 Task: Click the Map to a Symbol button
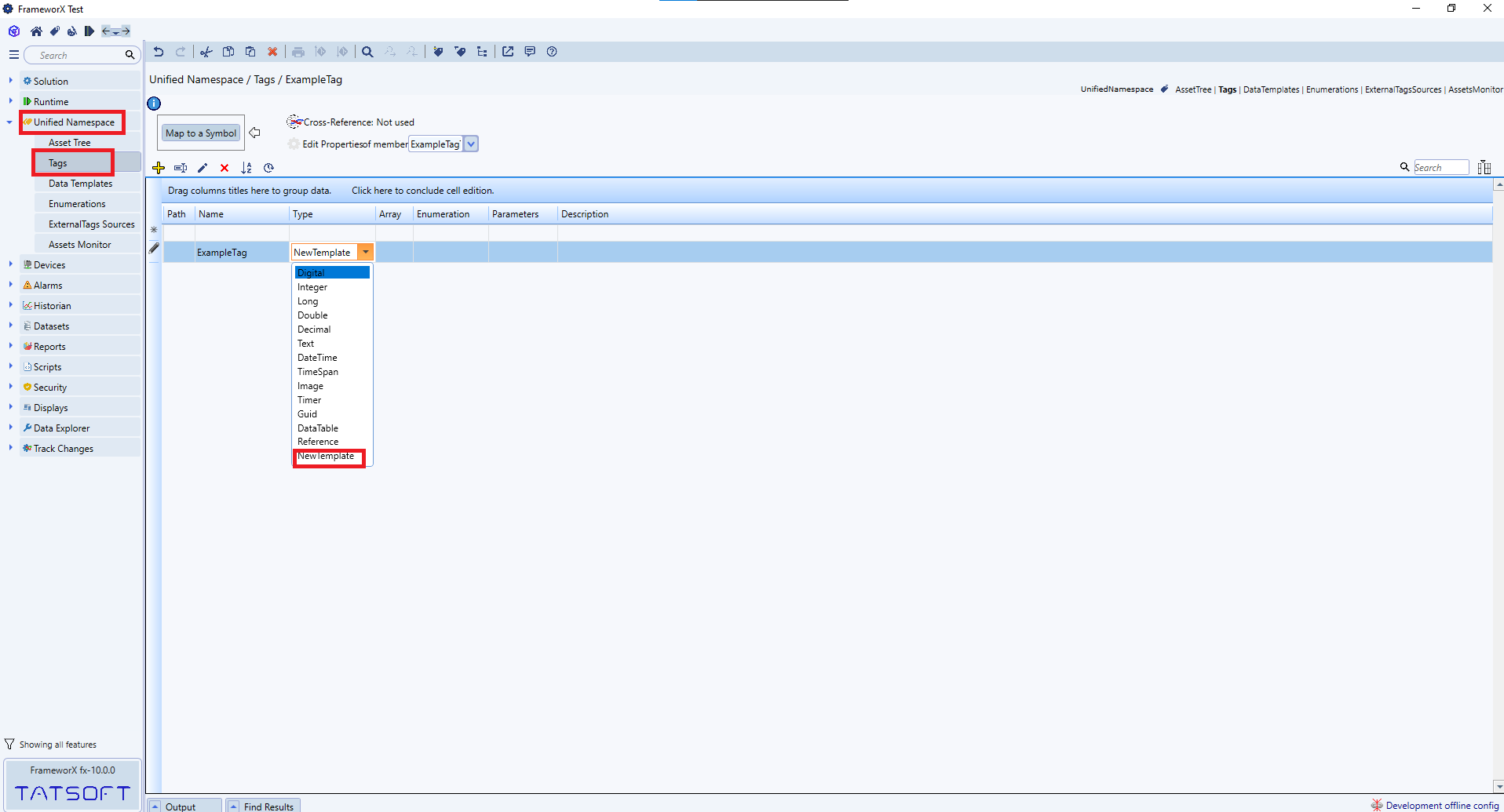[201, 133]
